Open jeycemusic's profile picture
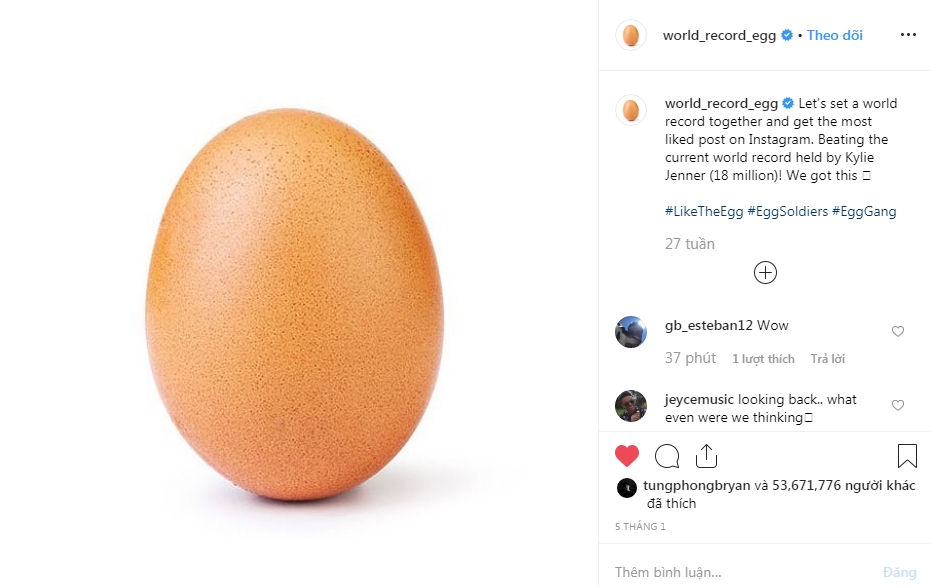Viewport: 931px width, 587px height. 630,405
